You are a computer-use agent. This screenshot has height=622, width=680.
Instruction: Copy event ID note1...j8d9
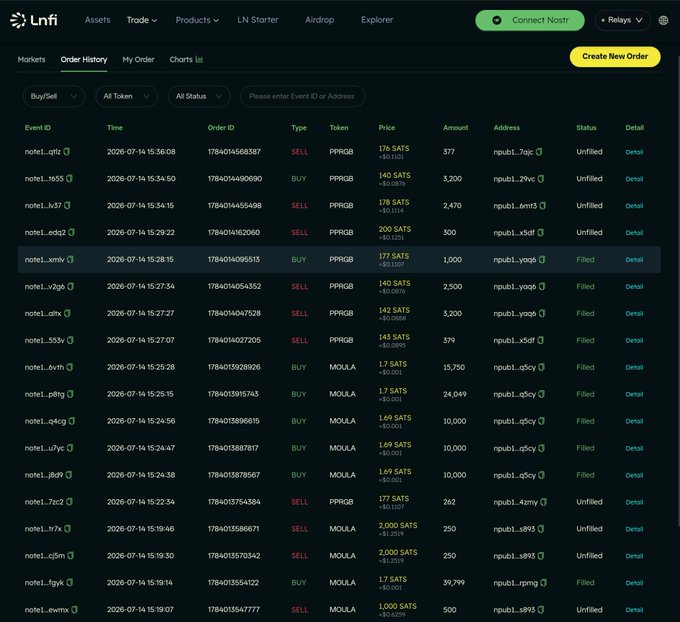[x=69, y=475]
